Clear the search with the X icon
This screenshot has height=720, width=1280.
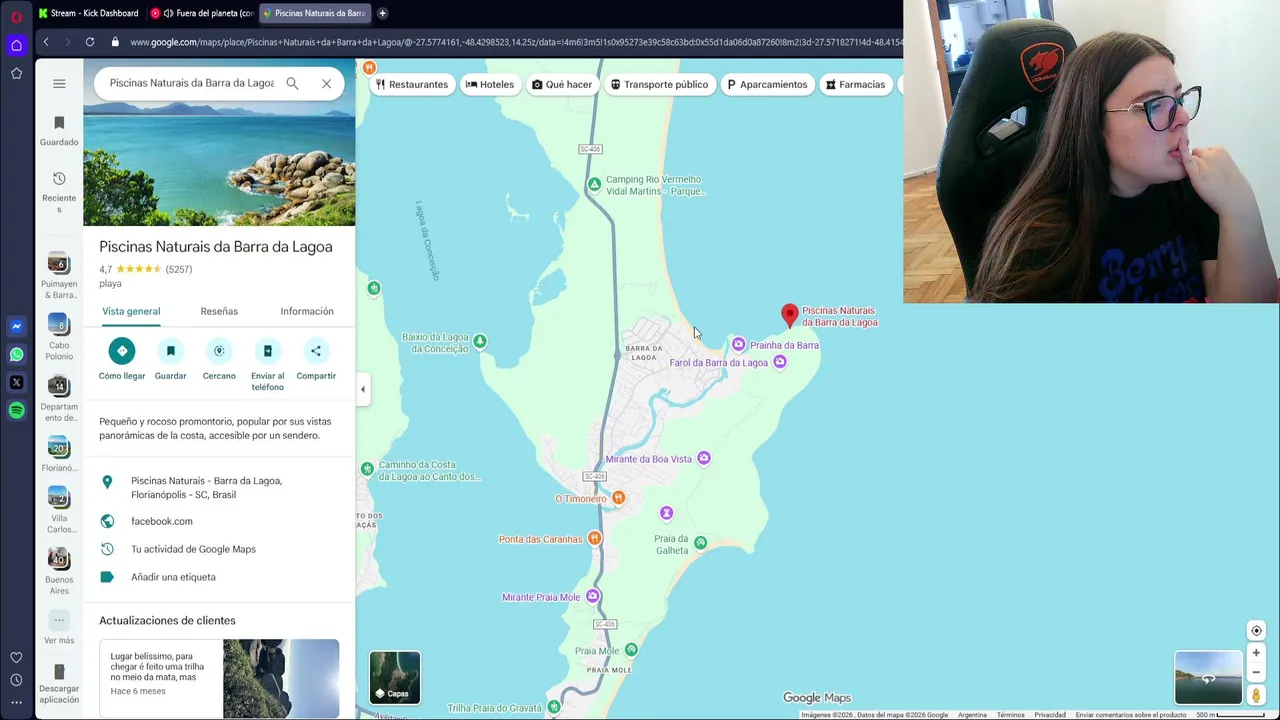pos(326,84)
